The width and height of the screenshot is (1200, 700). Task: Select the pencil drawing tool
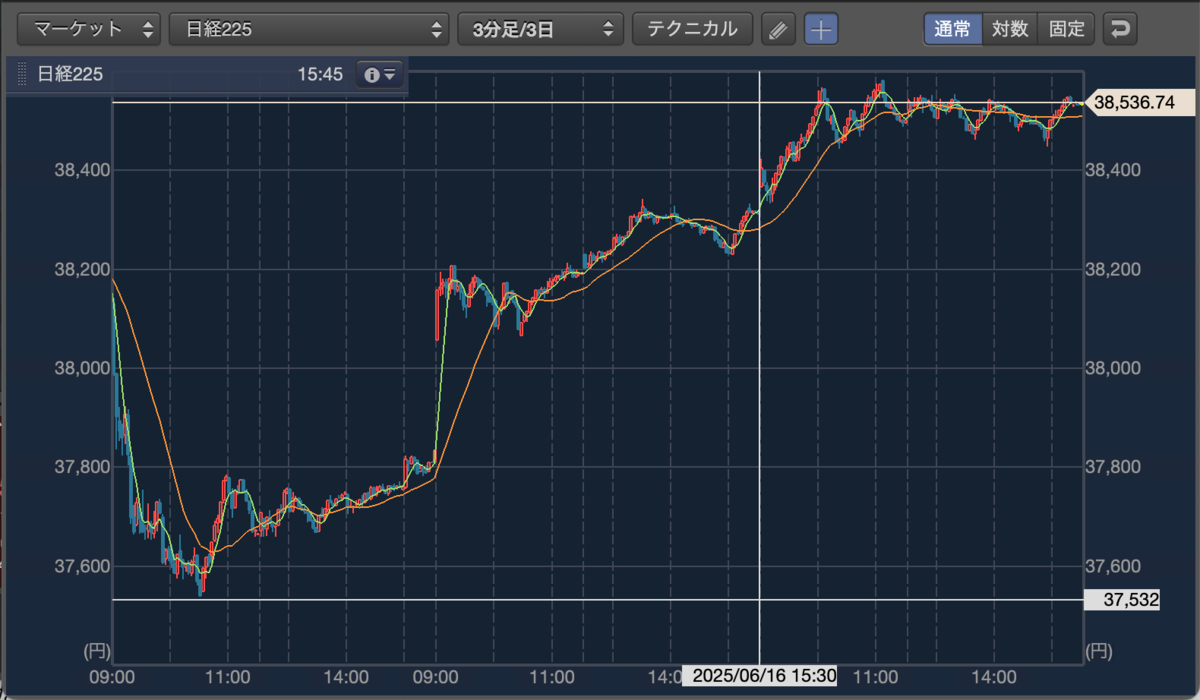pyautogui.click(x=777, y=29)
